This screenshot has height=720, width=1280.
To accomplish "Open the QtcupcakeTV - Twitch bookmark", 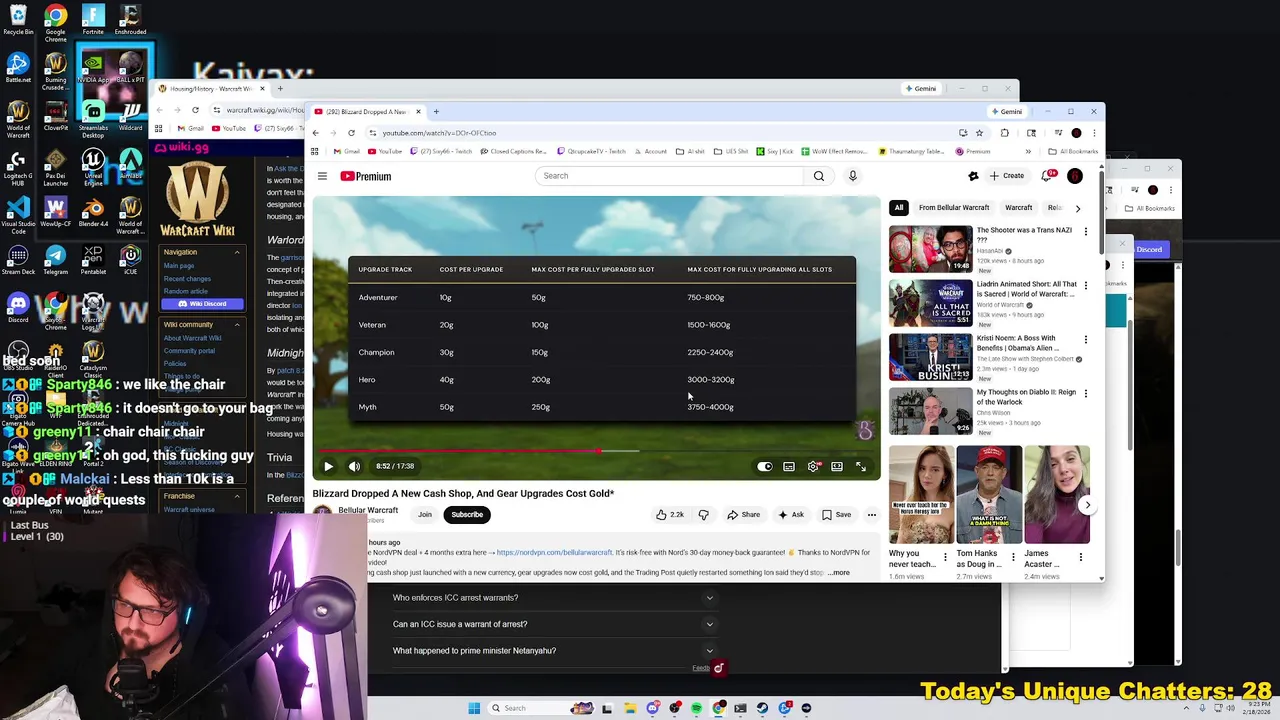I will pos(591,152).
